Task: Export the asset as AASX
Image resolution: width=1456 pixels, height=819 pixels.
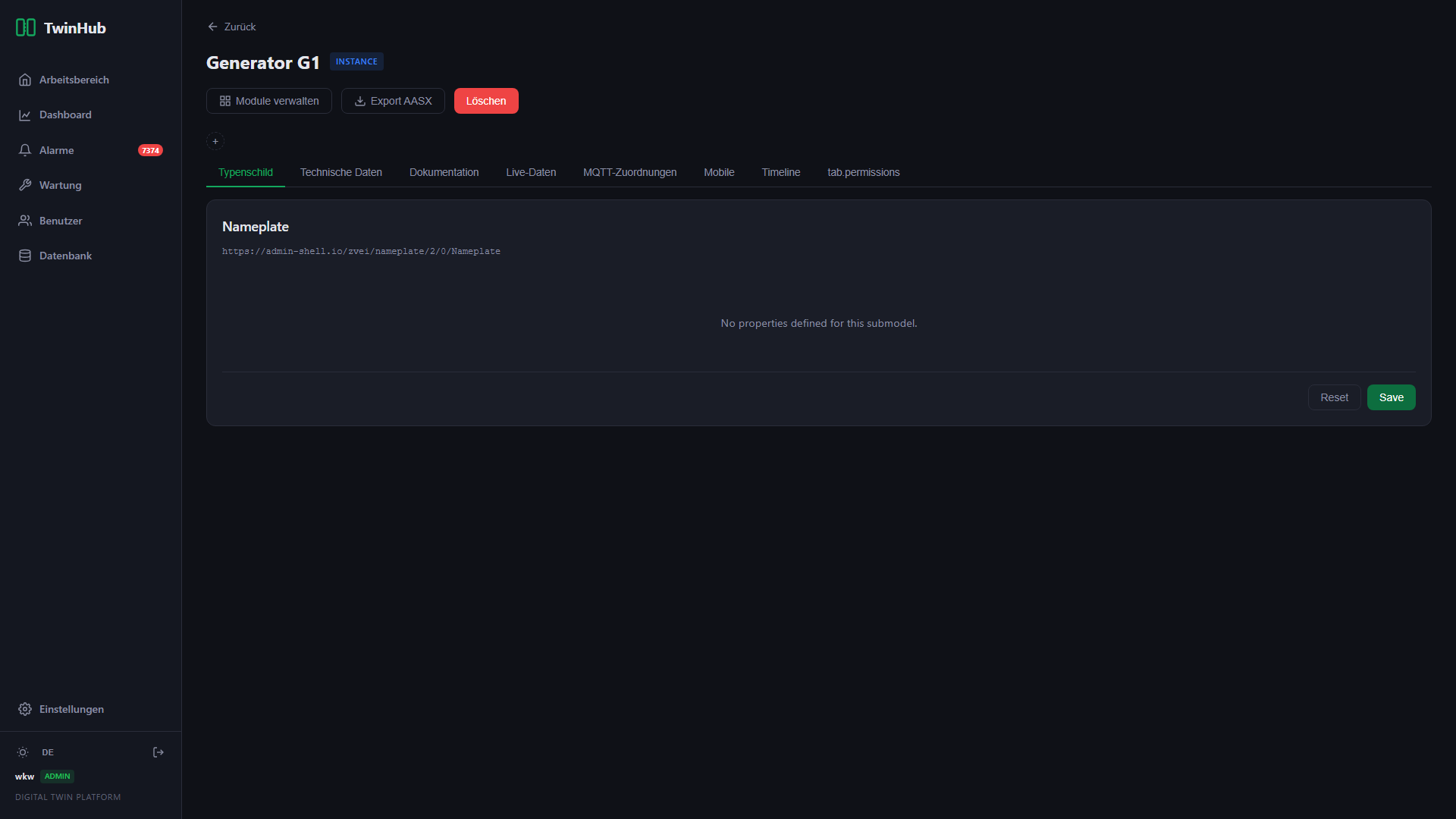Action: click(x=393, y=101)
